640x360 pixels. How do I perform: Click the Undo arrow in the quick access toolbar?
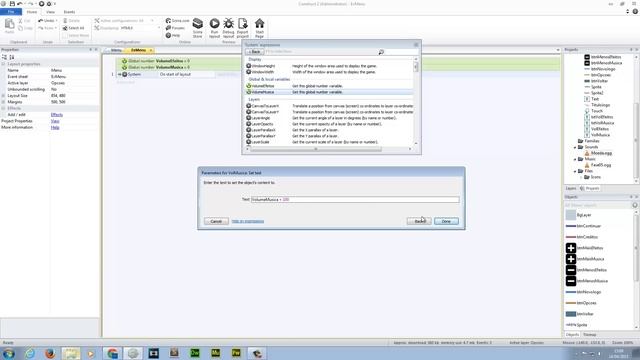20,4
